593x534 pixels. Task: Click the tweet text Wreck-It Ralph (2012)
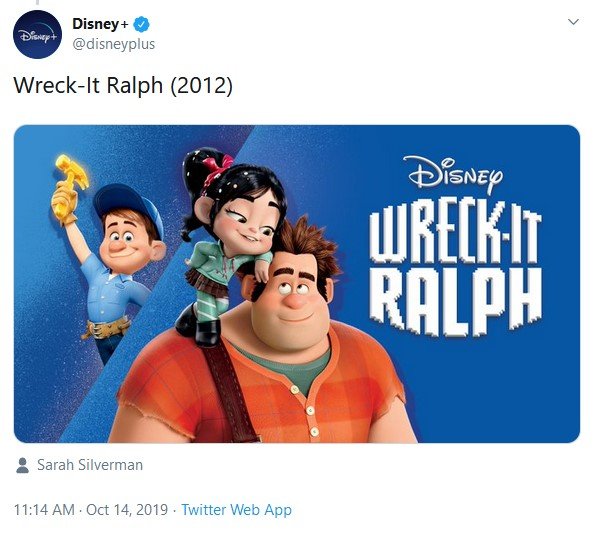pos(123,85)
